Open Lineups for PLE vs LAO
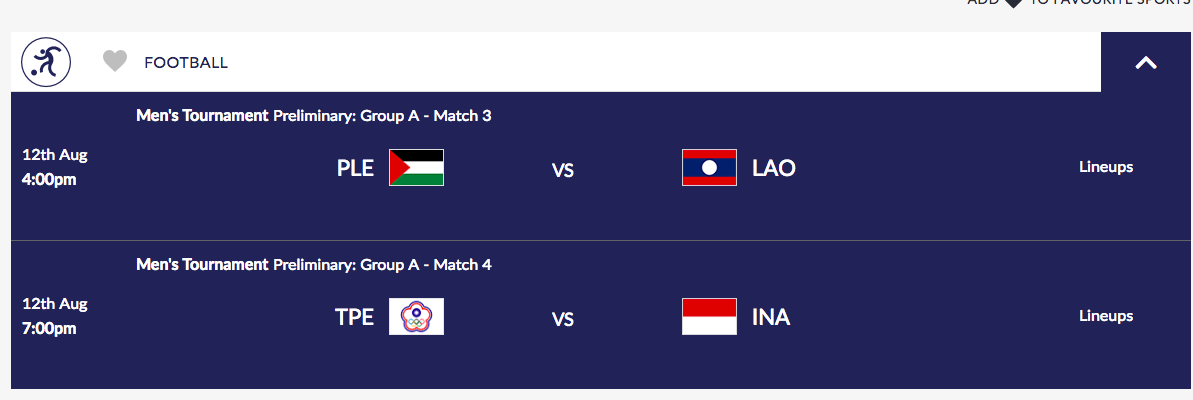 pos(1105,167)
